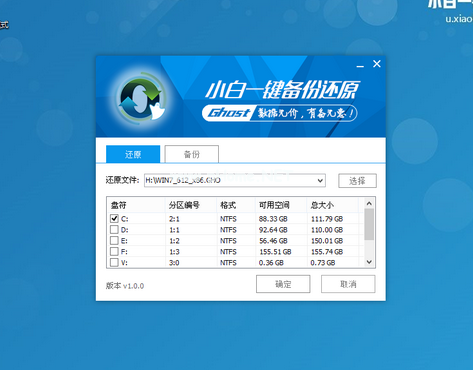Click the 取消 cancel button

(x=348, y=284)
